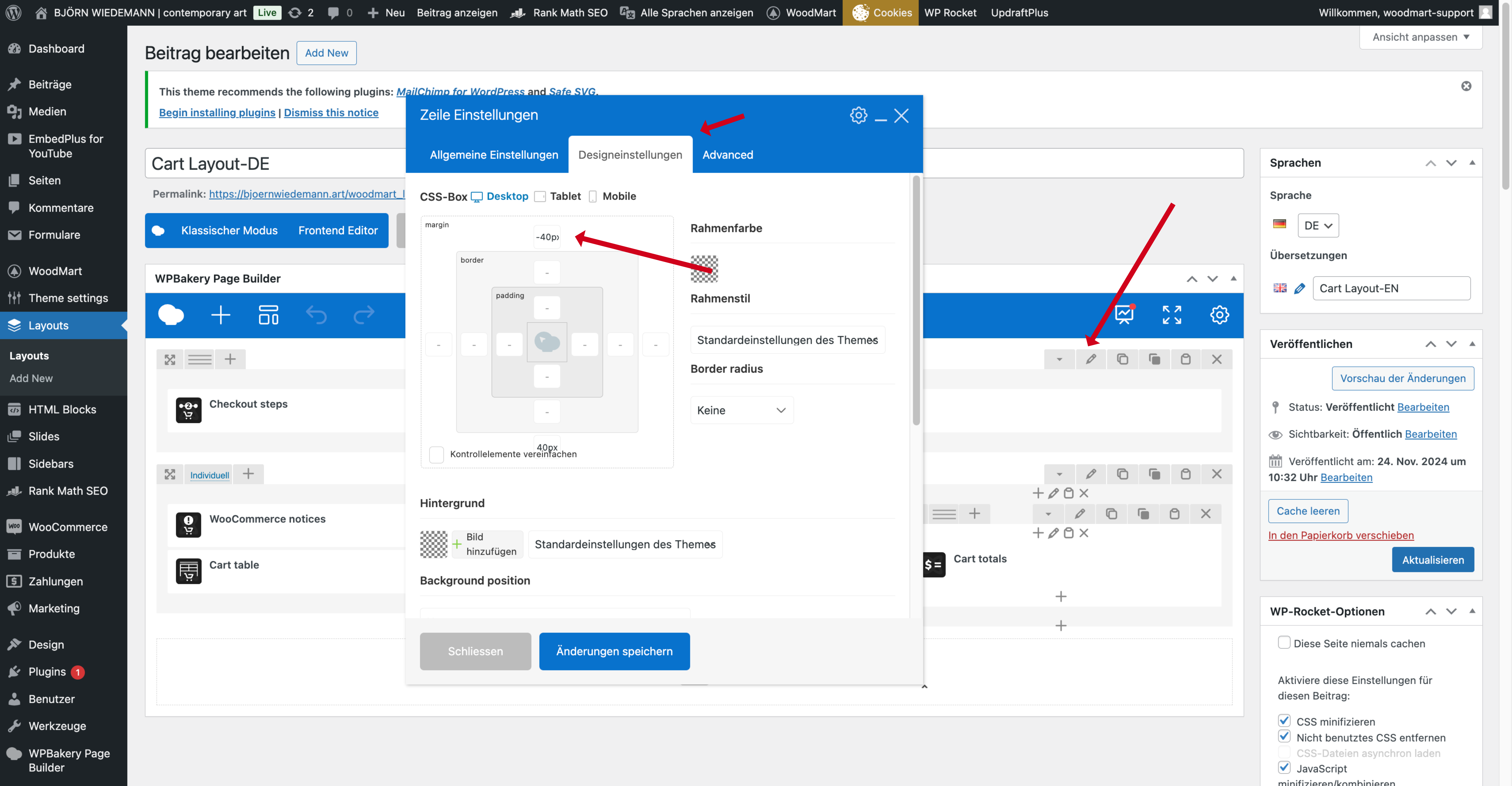The image size is (1512, 786).
Task: Toggle the Checkout steps row collapse arrow
Action: click(1059, 359)
